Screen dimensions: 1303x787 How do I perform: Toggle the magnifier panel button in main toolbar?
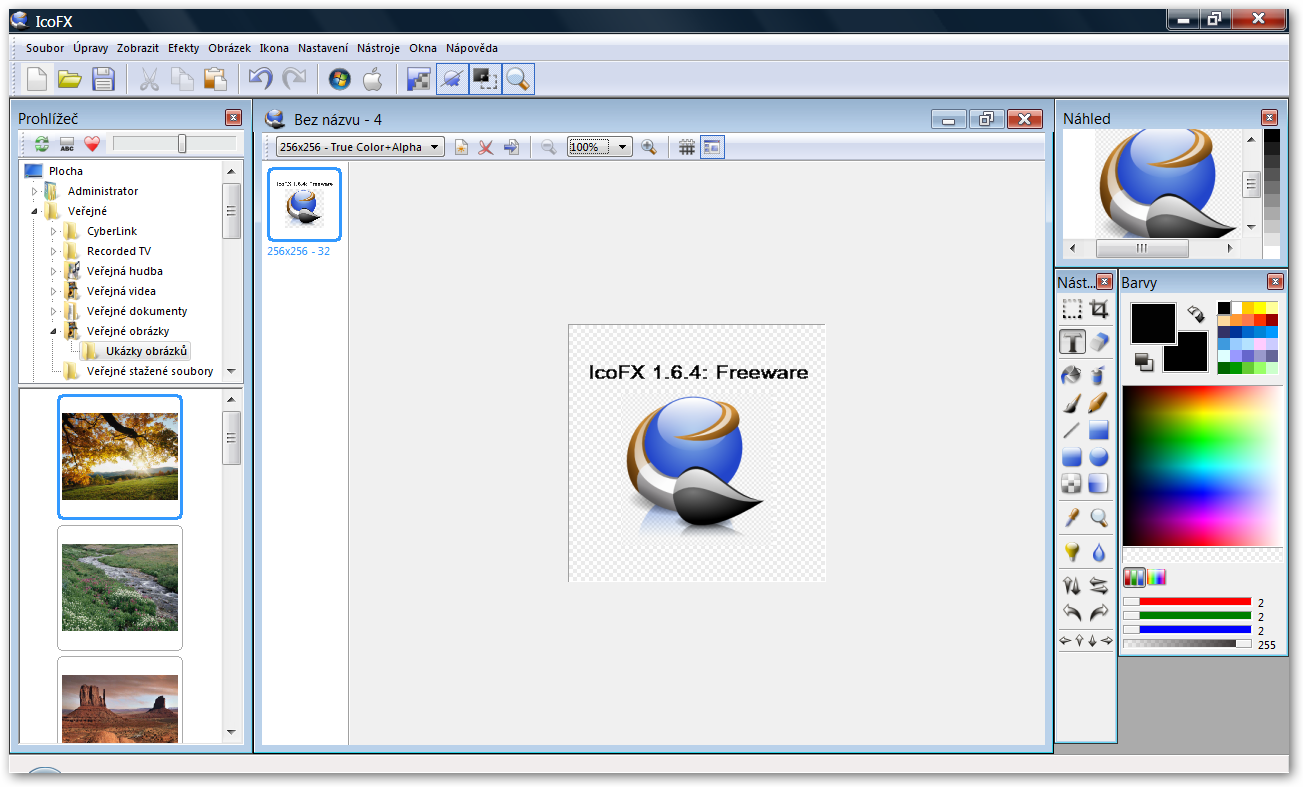[x=518, y=79]
